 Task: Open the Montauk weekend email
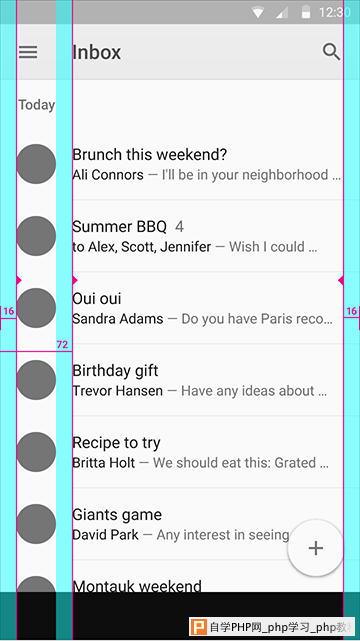point(180,576)
